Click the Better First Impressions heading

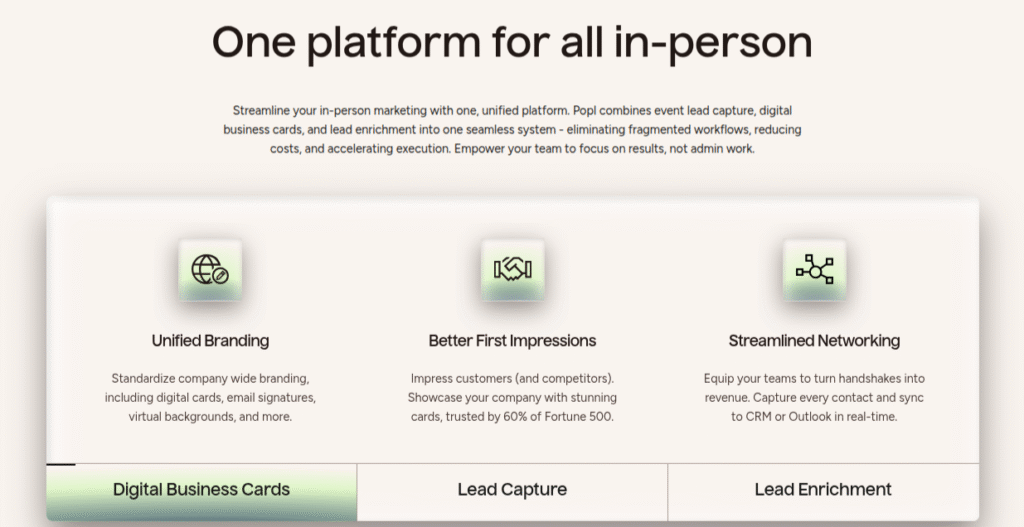512,341
